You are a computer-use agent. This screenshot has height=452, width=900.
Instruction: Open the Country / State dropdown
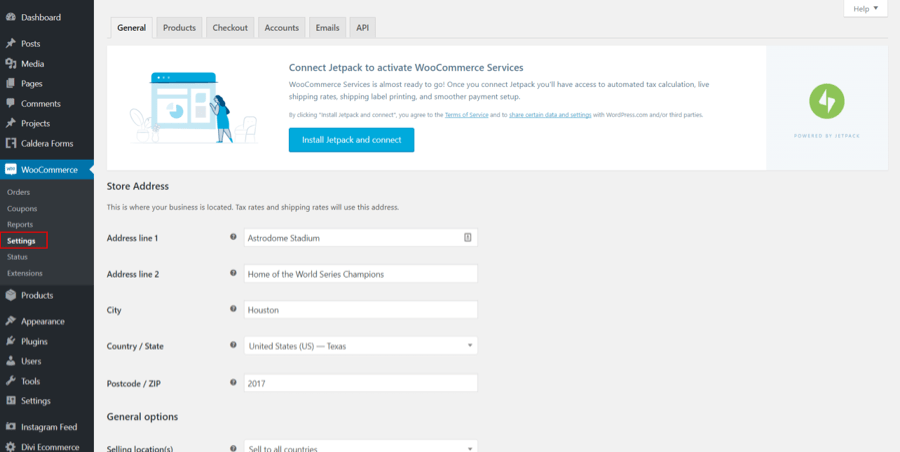[360, 346]
